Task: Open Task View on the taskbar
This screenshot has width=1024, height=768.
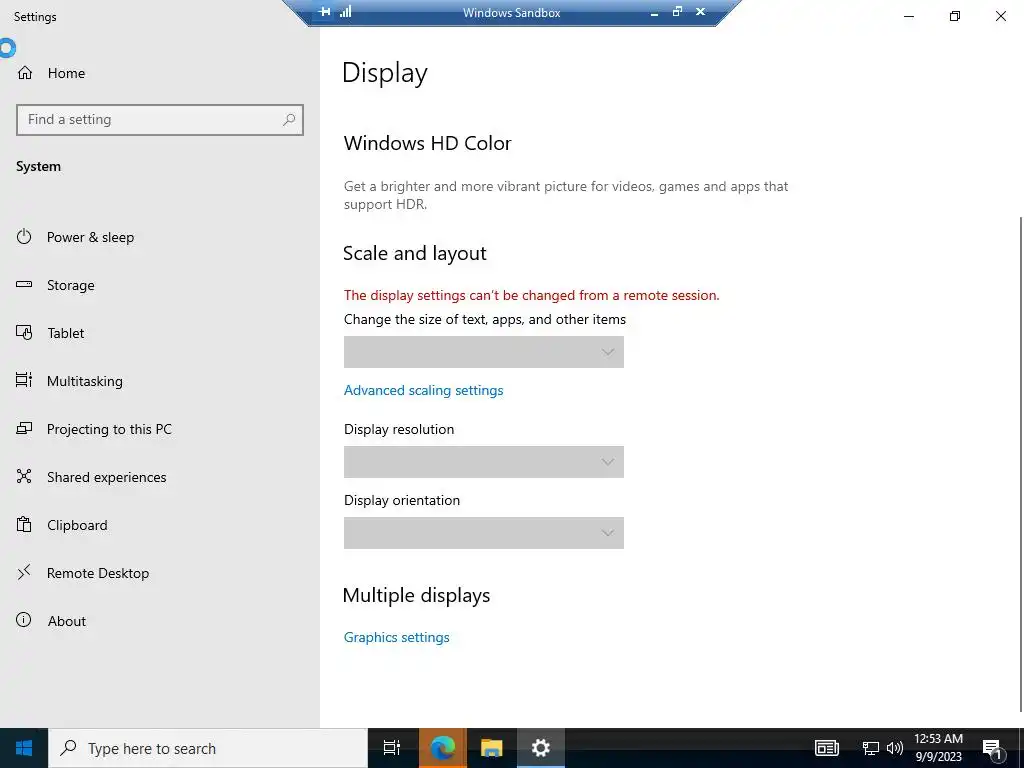Action: 392,748
